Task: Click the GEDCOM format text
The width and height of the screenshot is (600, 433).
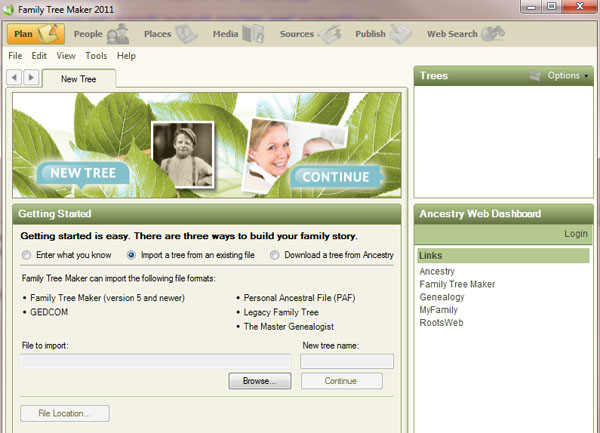Action: tap(49, 312)
